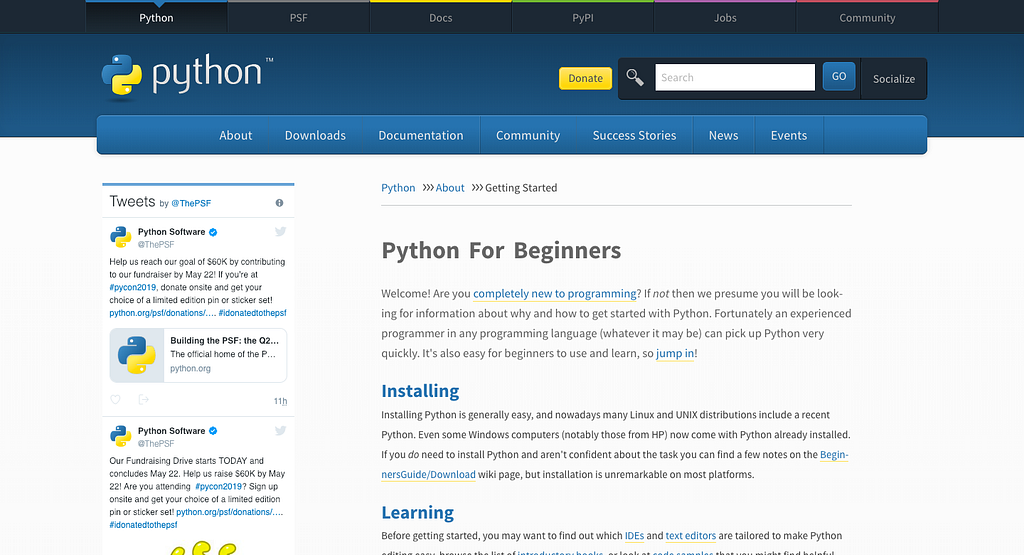Switch to the PSF top tab
This screenshot has height=555, width=1024.
(298, 18)
